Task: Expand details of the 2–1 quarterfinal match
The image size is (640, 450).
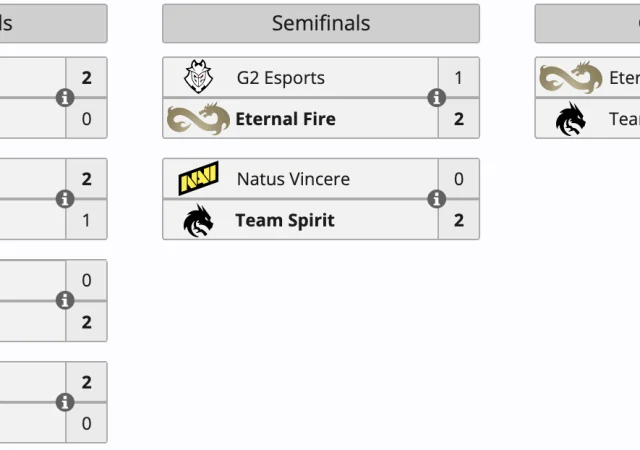Action: (x=65, y=199)
